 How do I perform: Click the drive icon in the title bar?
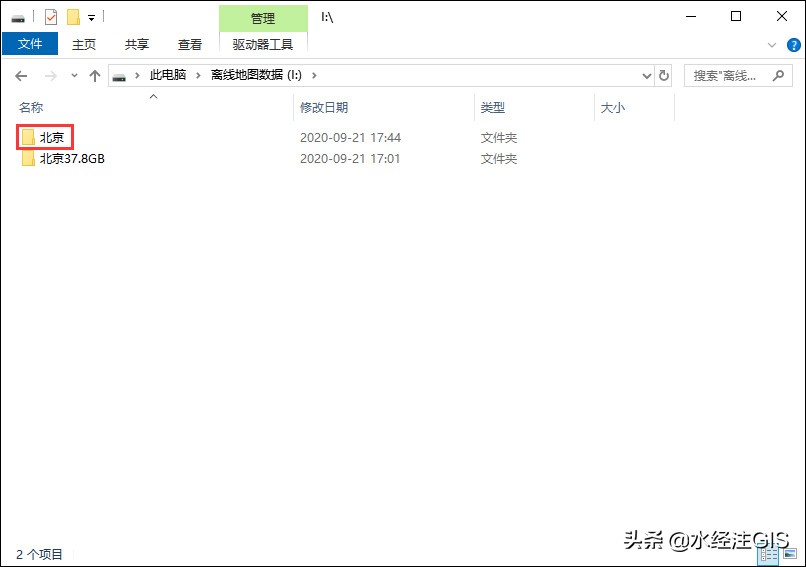pos(18,19)
